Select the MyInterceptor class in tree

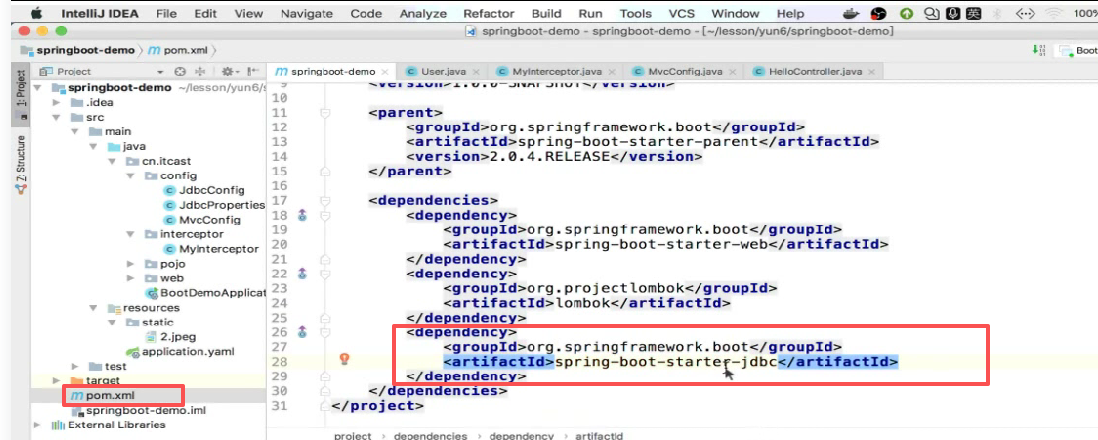click(x=210, y=249)
